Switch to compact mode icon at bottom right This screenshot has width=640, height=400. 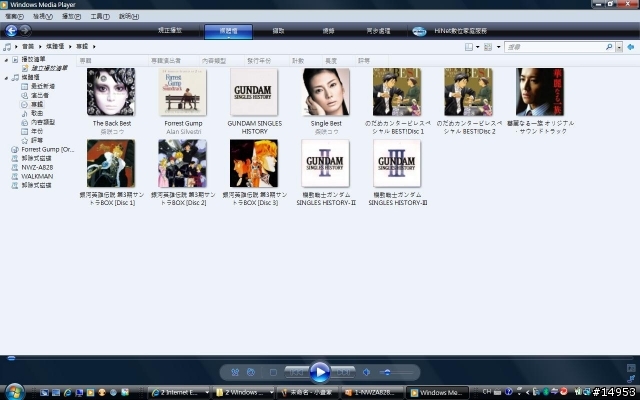click(x=631, y=379)
